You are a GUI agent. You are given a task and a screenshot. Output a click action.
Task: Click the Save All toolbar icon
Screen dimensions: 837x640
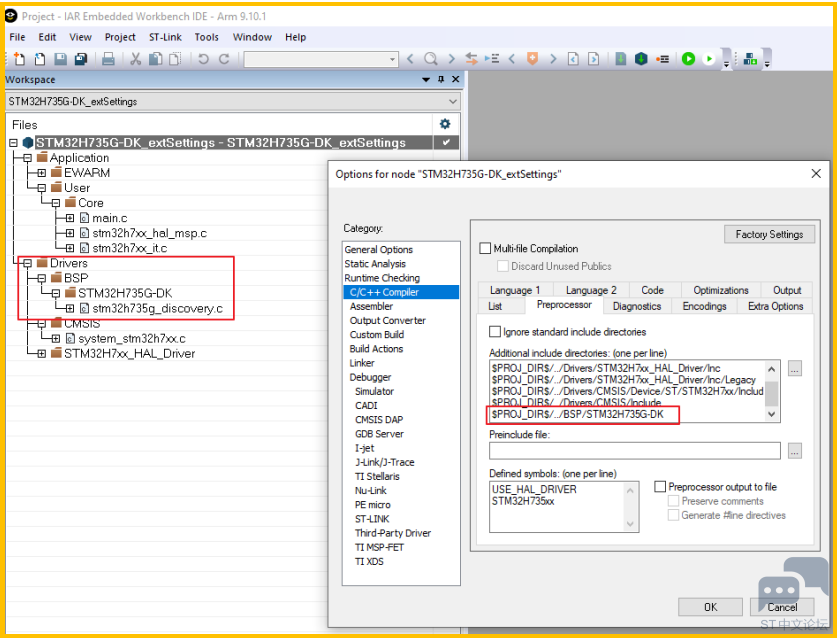[81, 59]
